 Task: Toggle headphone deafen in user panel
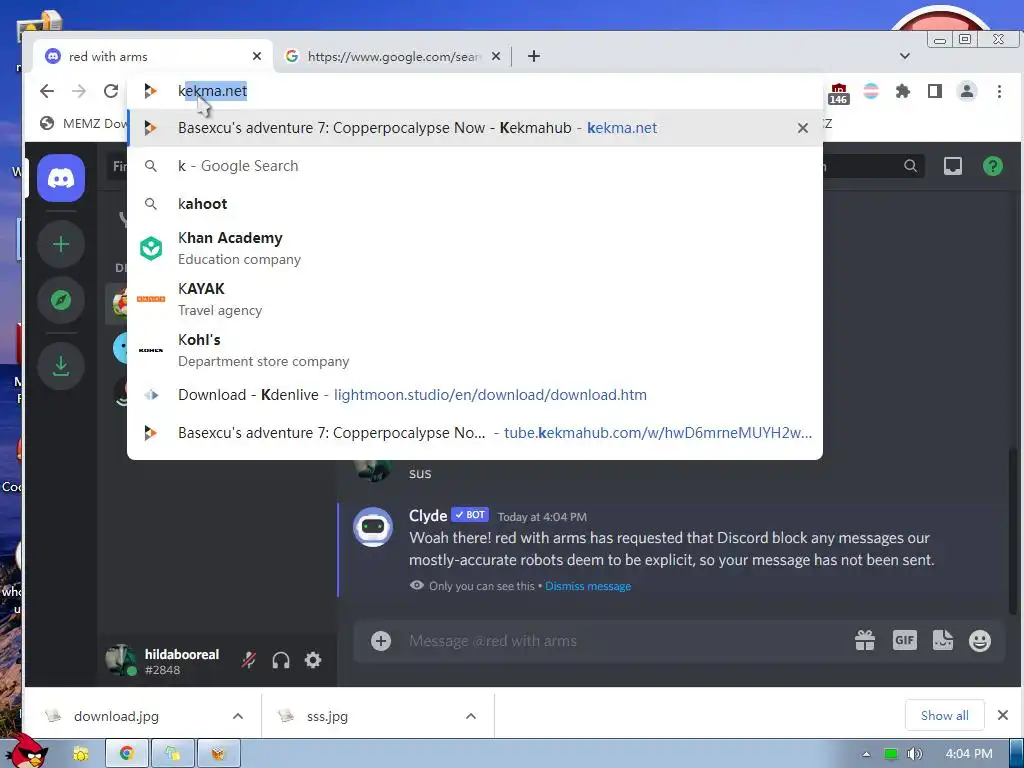[x=281, y=660]
